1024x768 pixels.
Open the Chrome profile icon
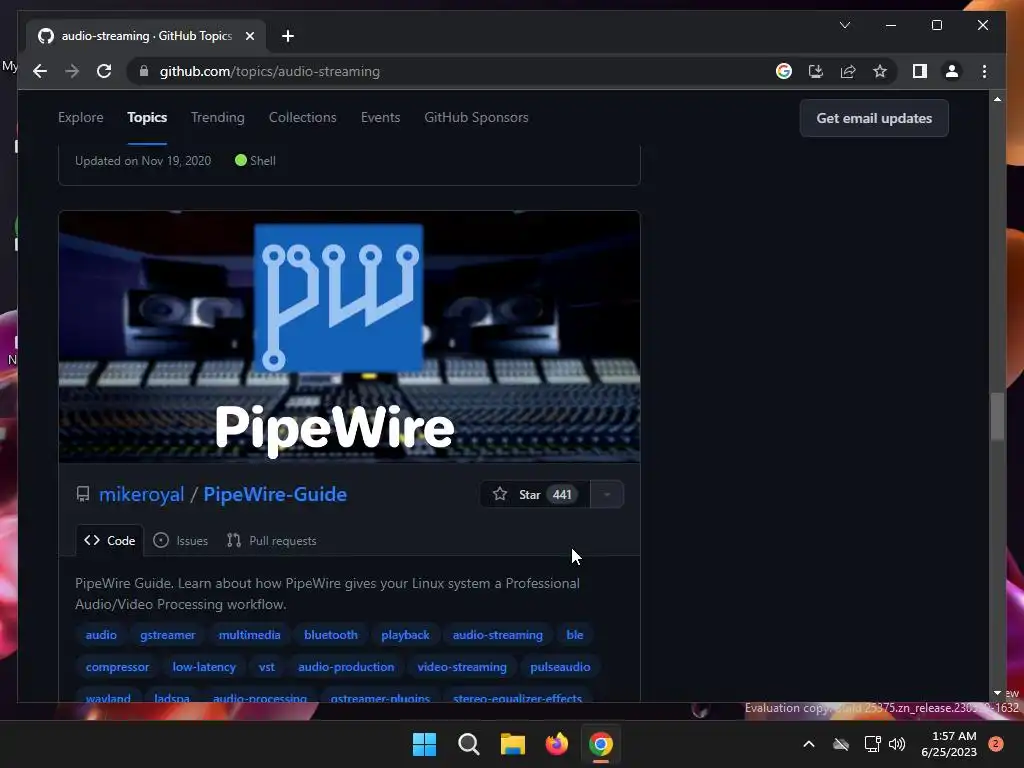(952, 71)
